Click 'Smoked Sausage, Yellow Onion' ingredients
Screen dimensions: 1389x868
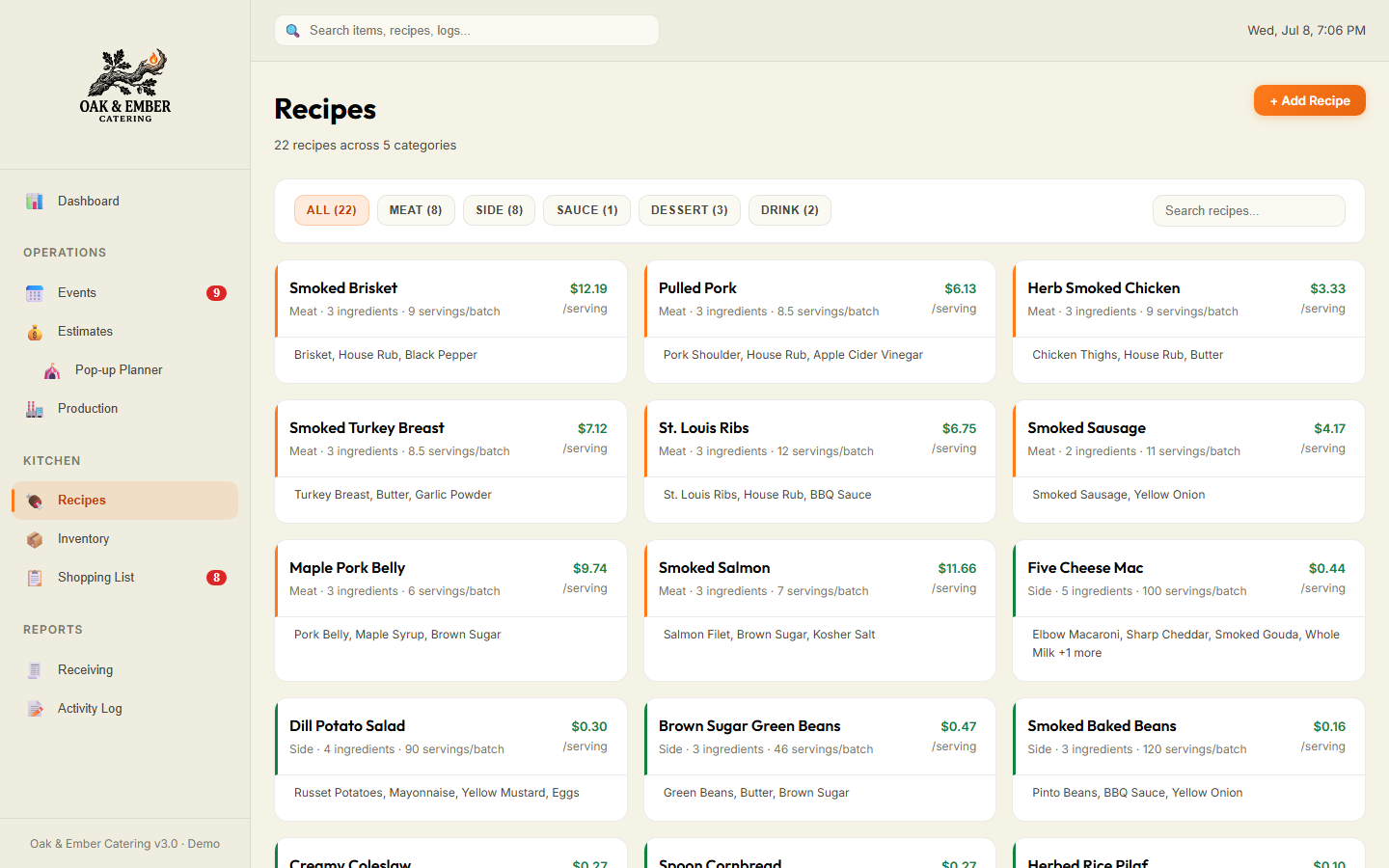coord(1118,495)
